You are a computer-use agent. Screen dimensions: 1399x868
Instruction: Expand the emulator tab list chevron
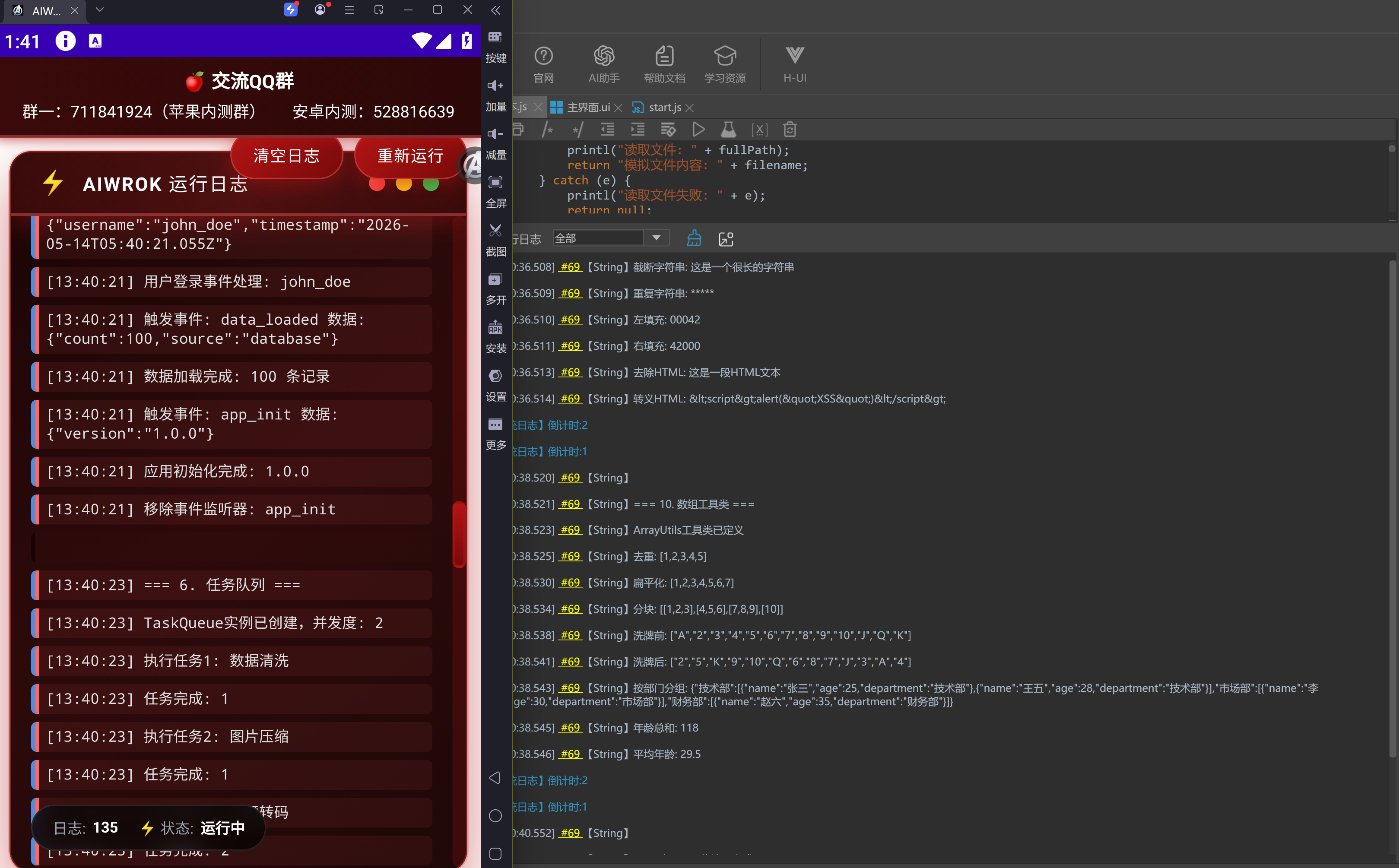tap(99, 10)
